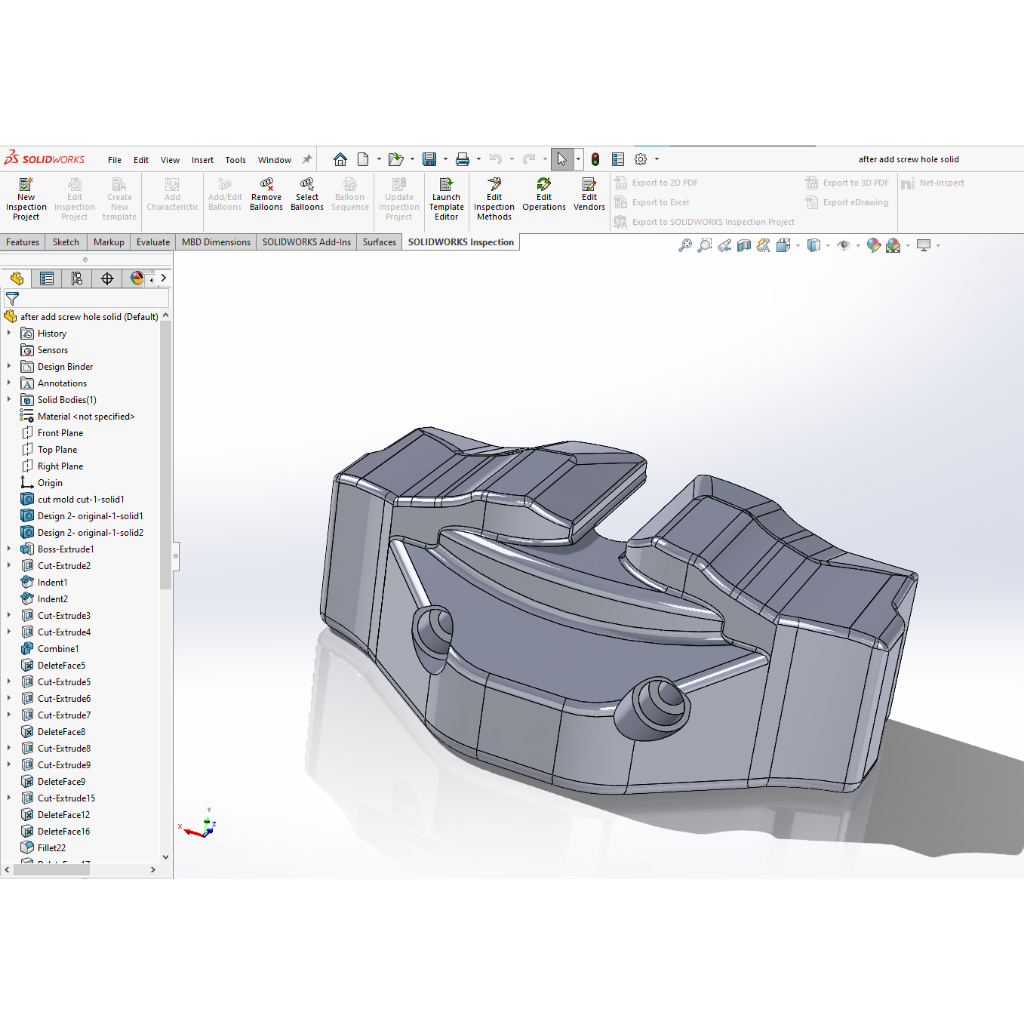Screen dimensions: 1024x1024
Task: Click the feature tree vertical scrollbar
Action: coord(165,455)
